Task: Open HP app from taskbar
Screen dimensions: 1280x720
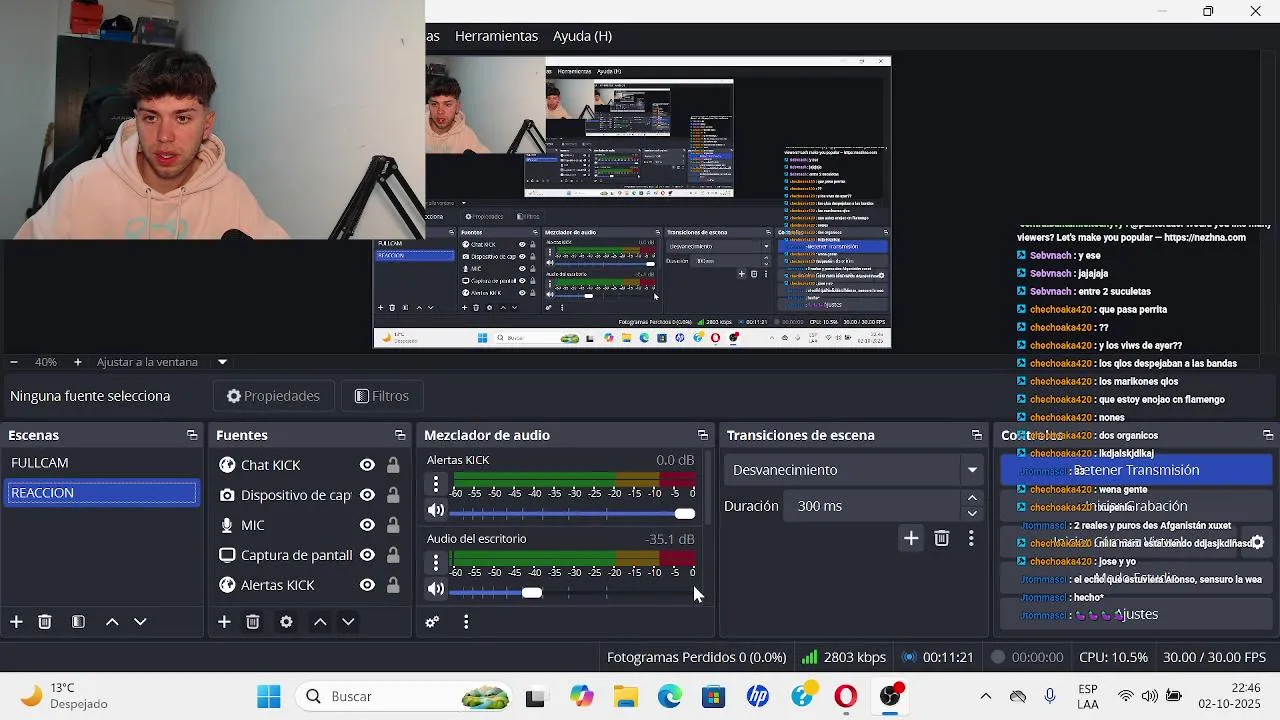Action: 758,696
